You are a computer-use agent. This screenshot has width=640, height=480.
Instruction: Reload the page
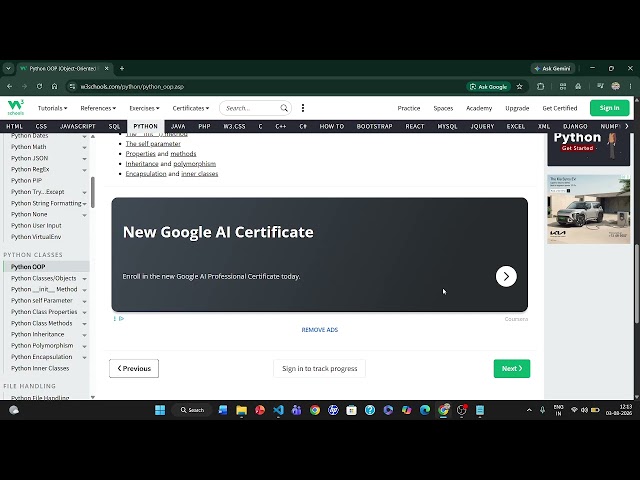(x=39, y=87)
